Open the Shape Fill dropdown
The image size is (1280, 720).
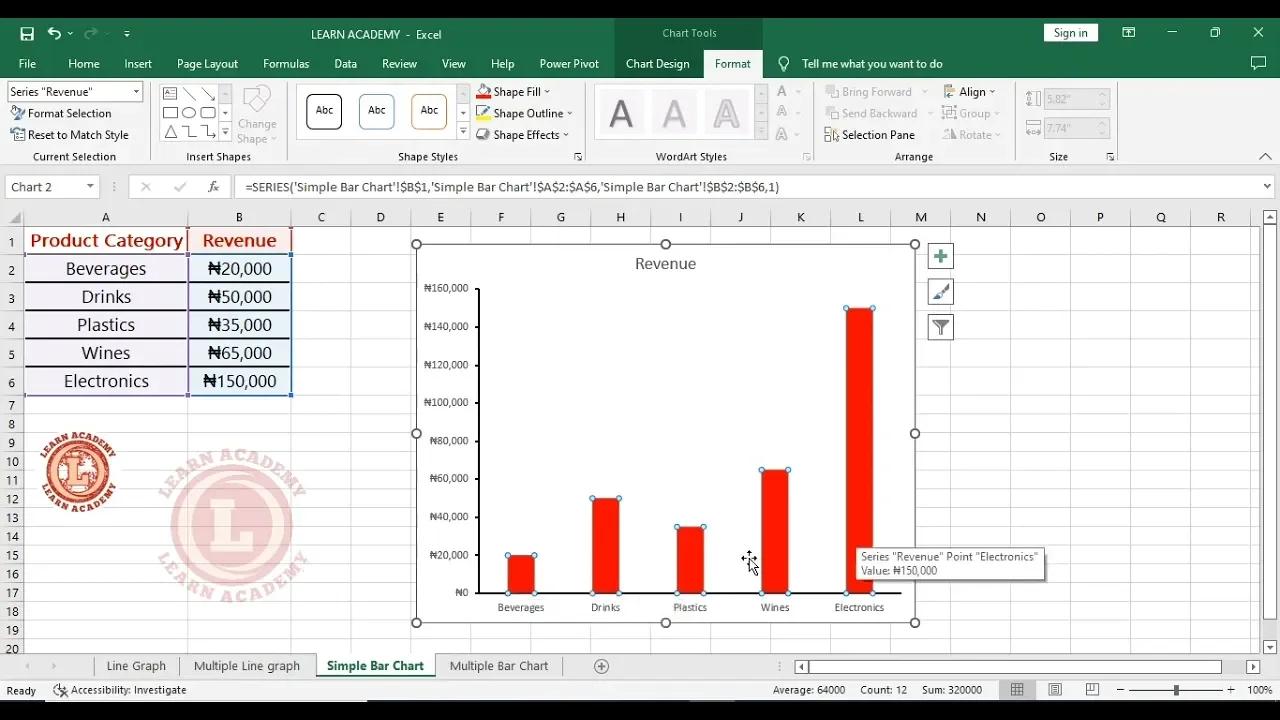coord(545,91)
